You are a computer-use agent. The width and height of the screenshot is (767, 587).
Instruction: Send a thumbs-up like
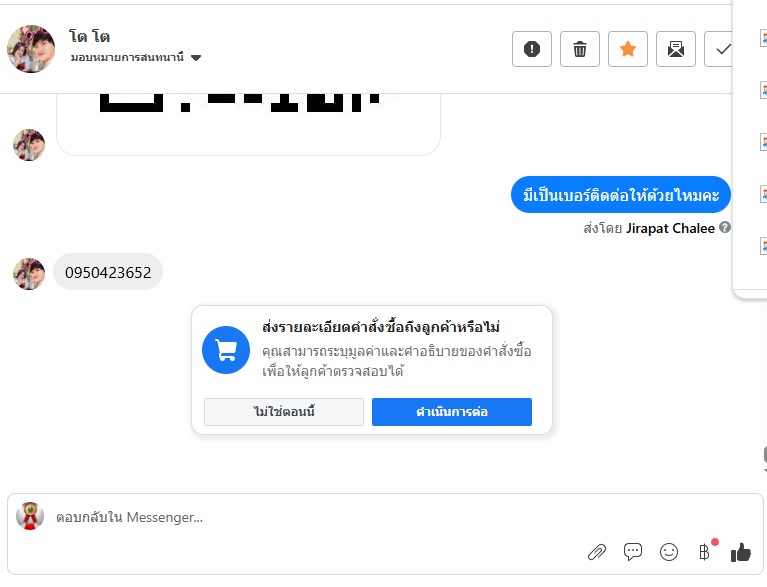click(740, 551)
